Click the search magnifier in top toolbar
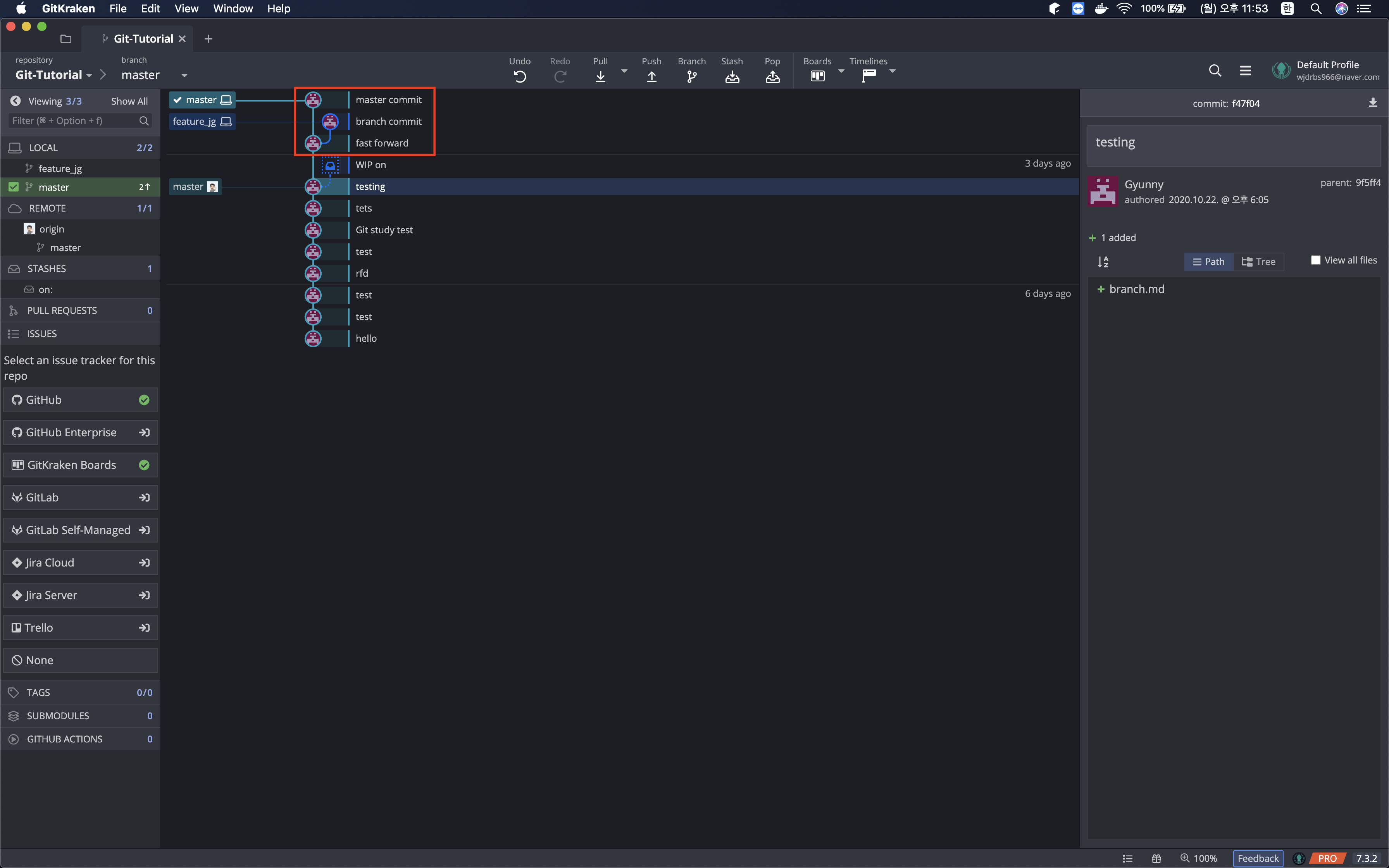The width and height of the screenshot is (1389, 868). [x=1215, y=71]
